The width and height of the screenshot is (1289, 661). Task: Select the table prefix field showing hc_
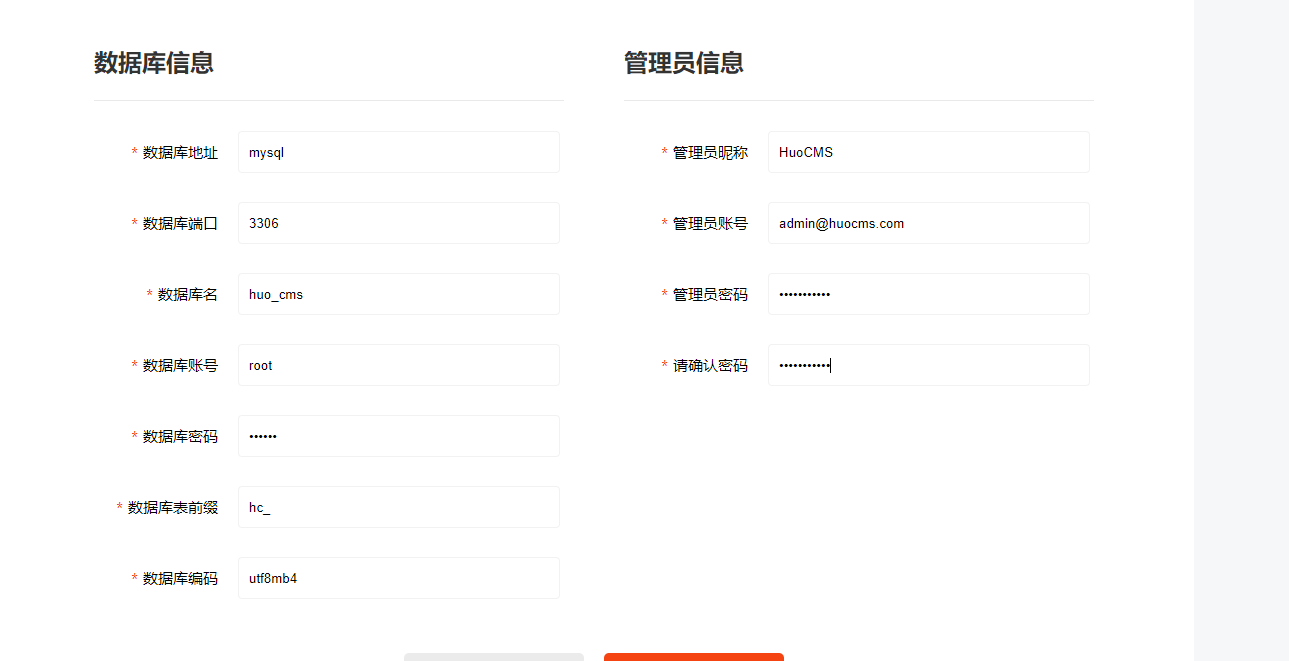[x=398, y=506]
